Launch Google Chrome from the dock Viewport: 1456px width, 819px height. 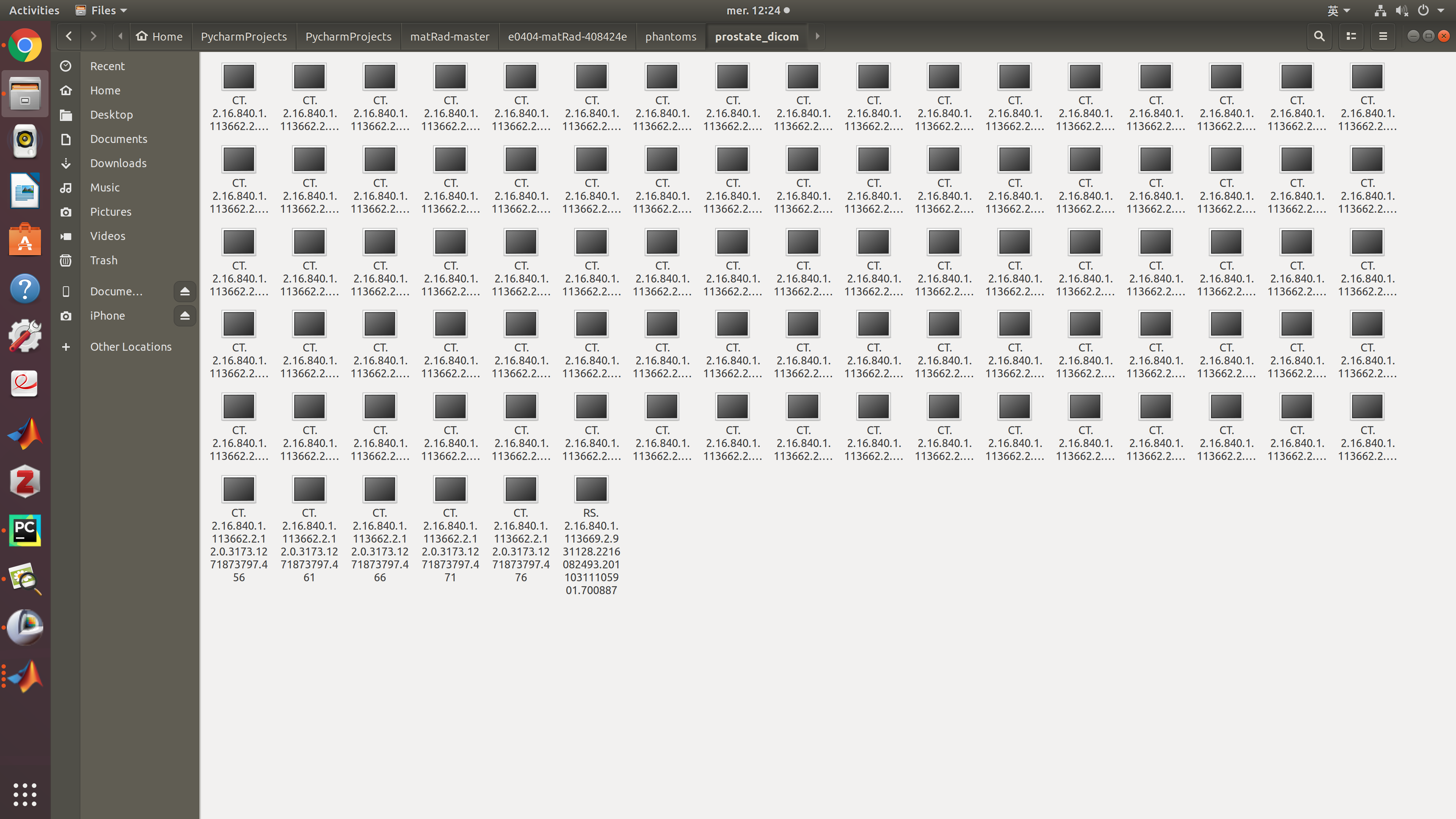(24, 45)
